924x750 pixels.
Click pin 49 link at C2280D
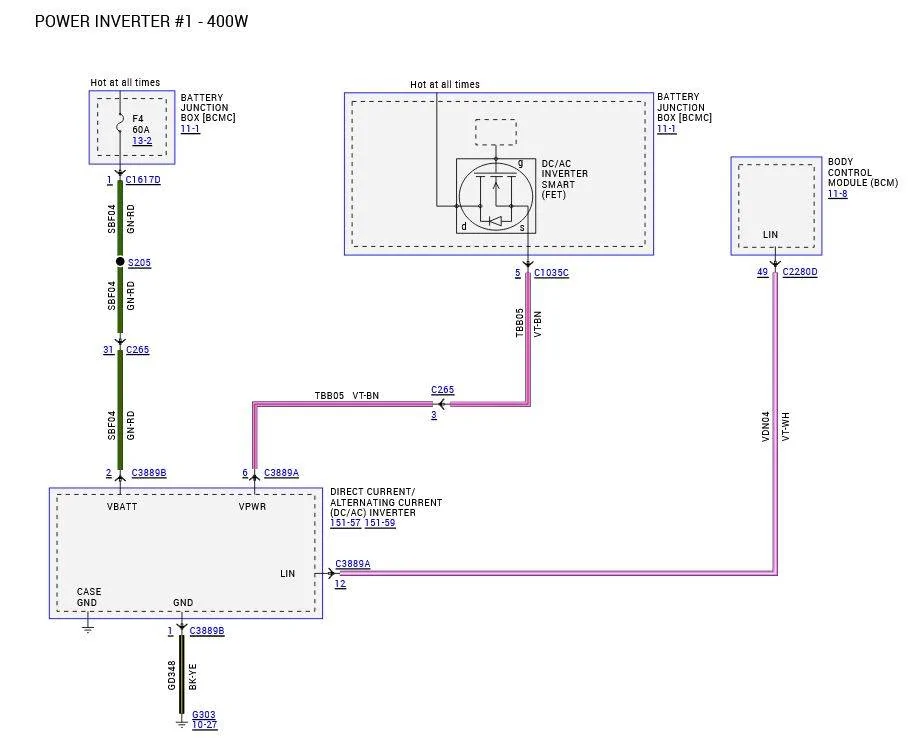coord(763,272)
